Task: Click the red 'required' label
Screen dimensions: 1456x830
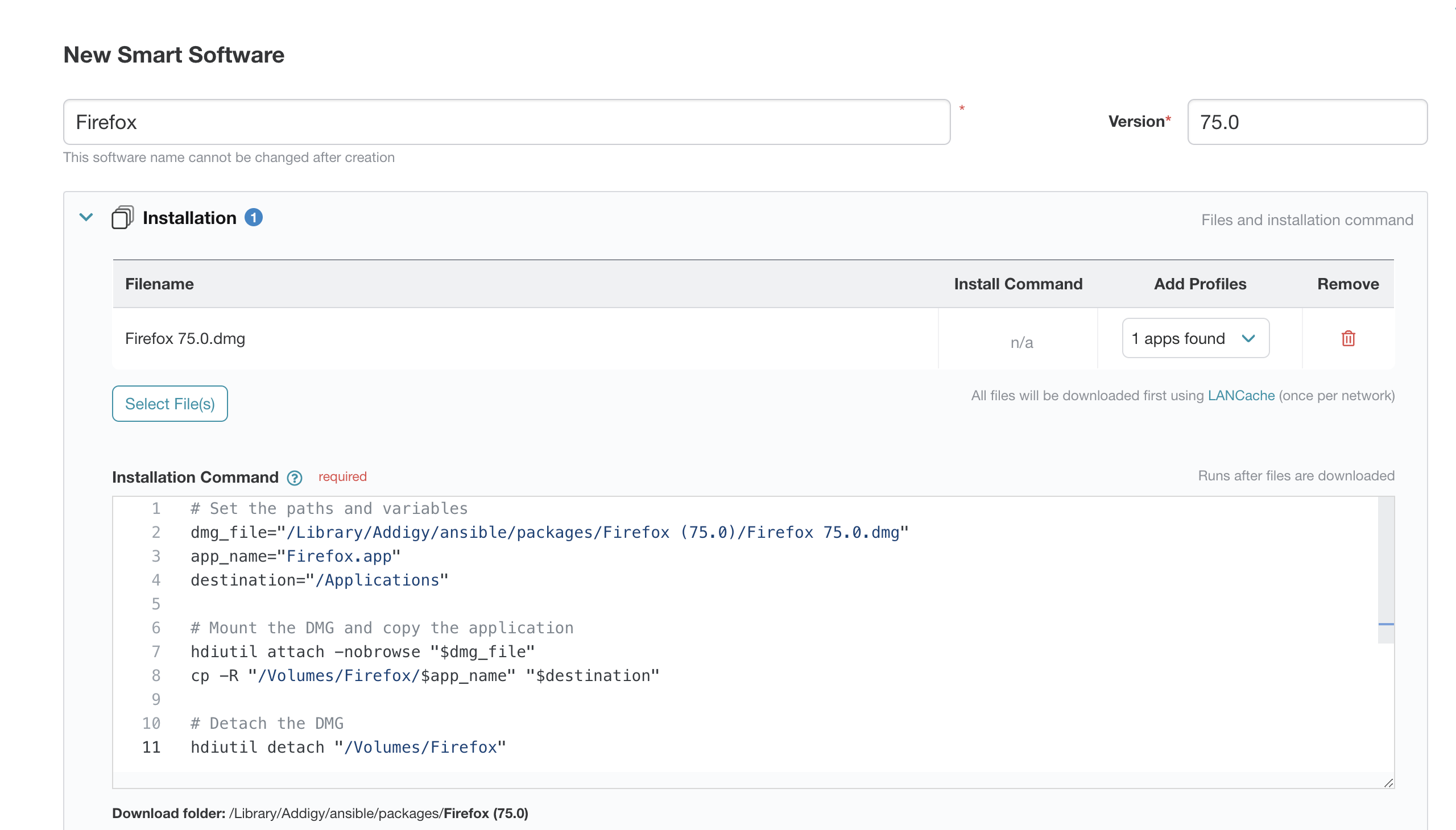Action: coord(342,476)
